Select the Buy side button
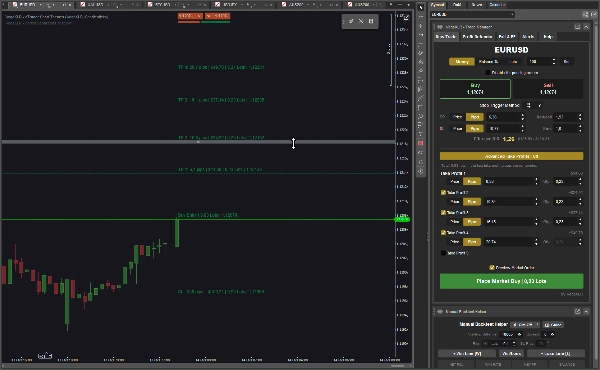 [x=475, y=89]
